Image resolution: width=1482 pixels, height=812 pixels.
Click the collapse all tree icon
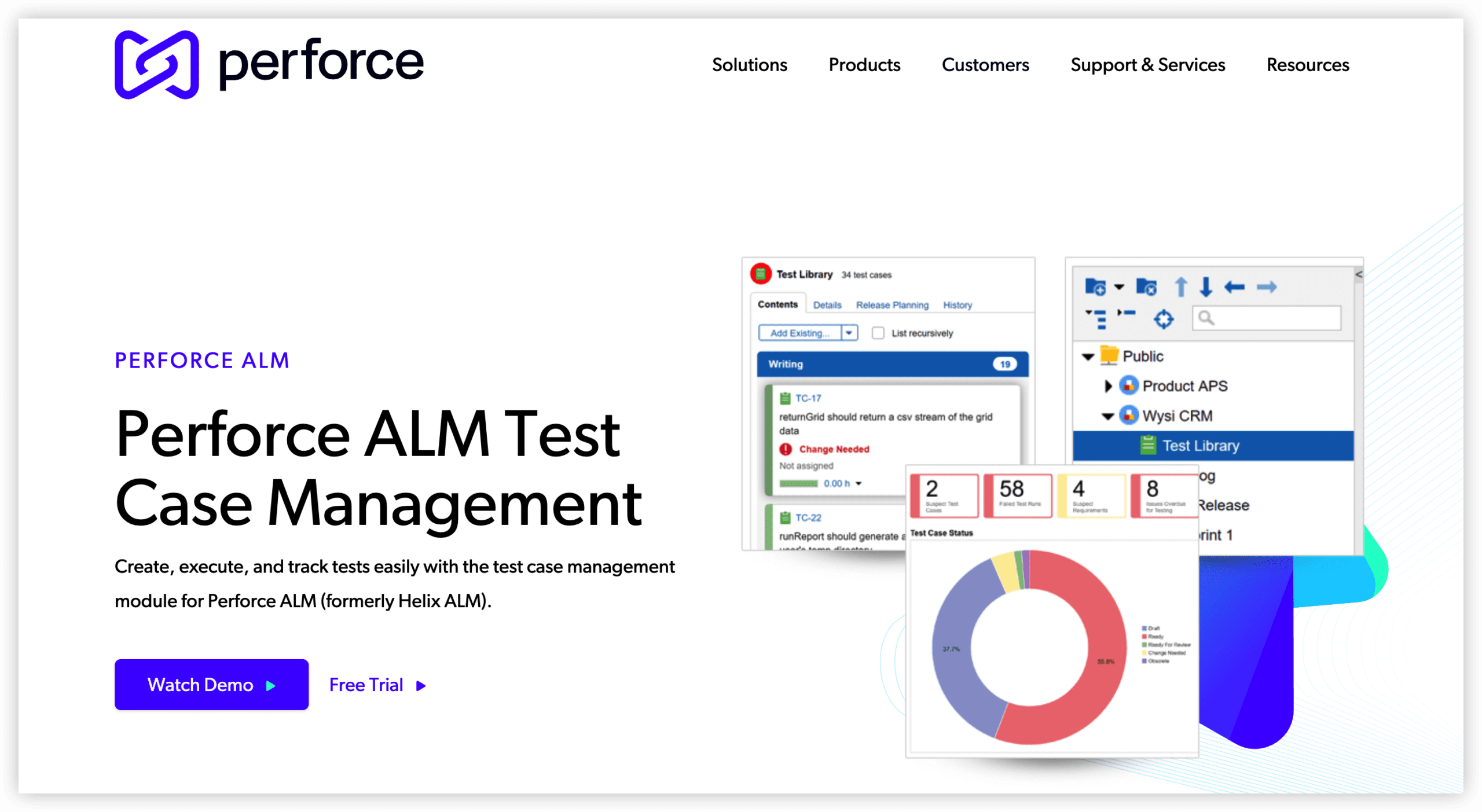pyautogui.click(x=1127, y=313)
